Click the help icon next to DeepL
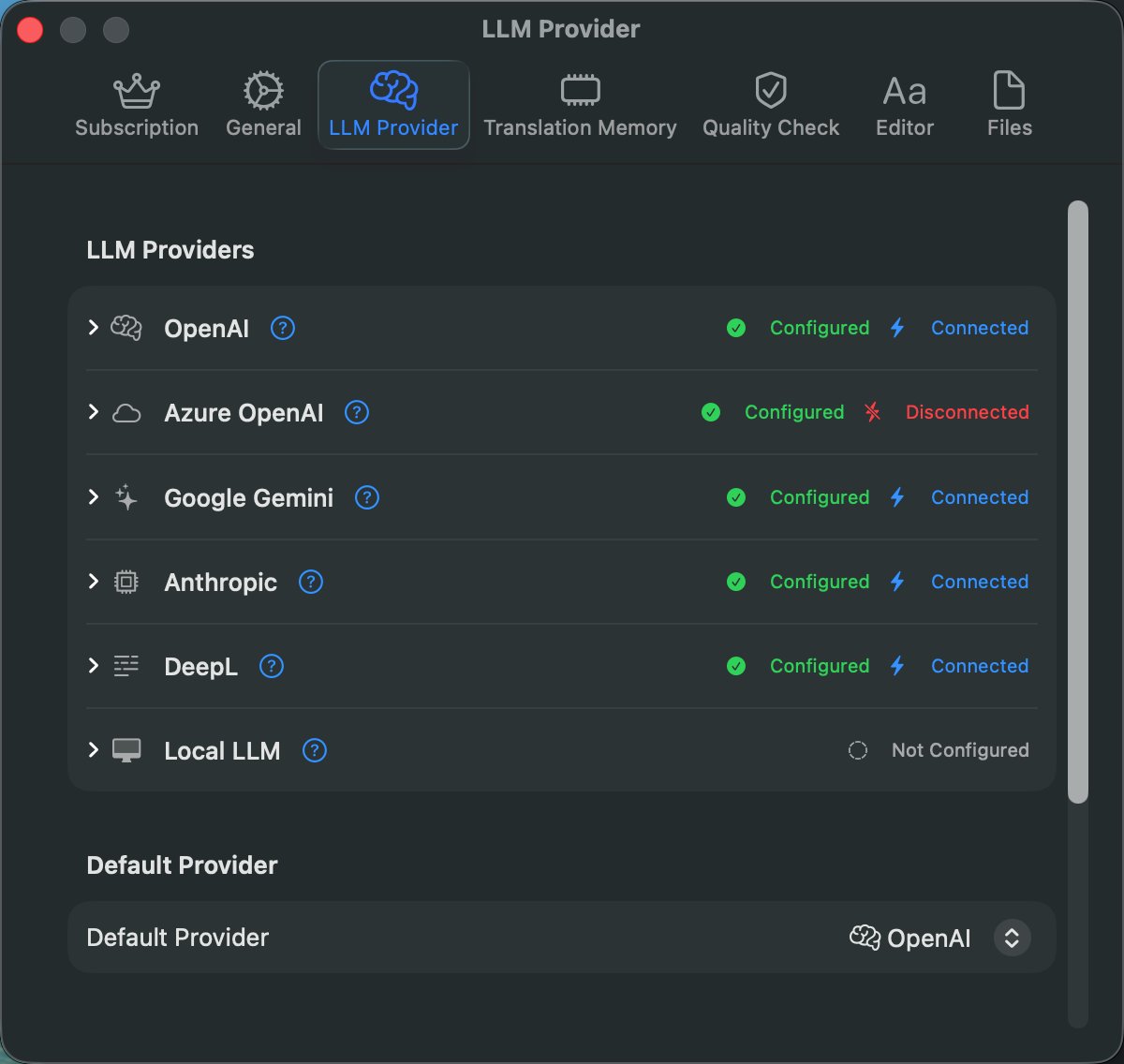This screenshot has width=1124, height=1064. coord(272,666)
